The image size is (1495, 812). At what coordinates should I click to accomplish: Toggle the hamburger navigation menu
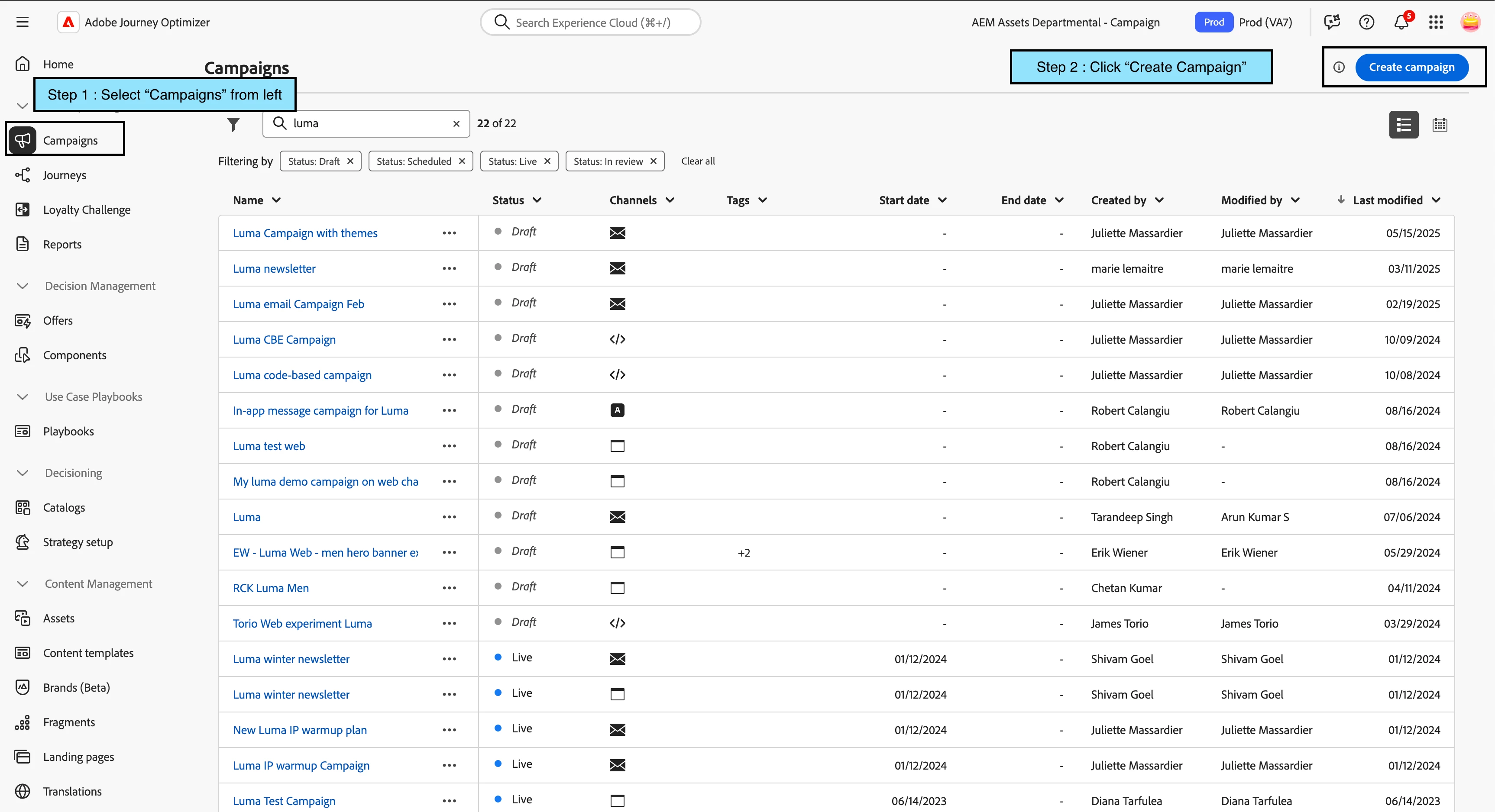coord(23,23)
